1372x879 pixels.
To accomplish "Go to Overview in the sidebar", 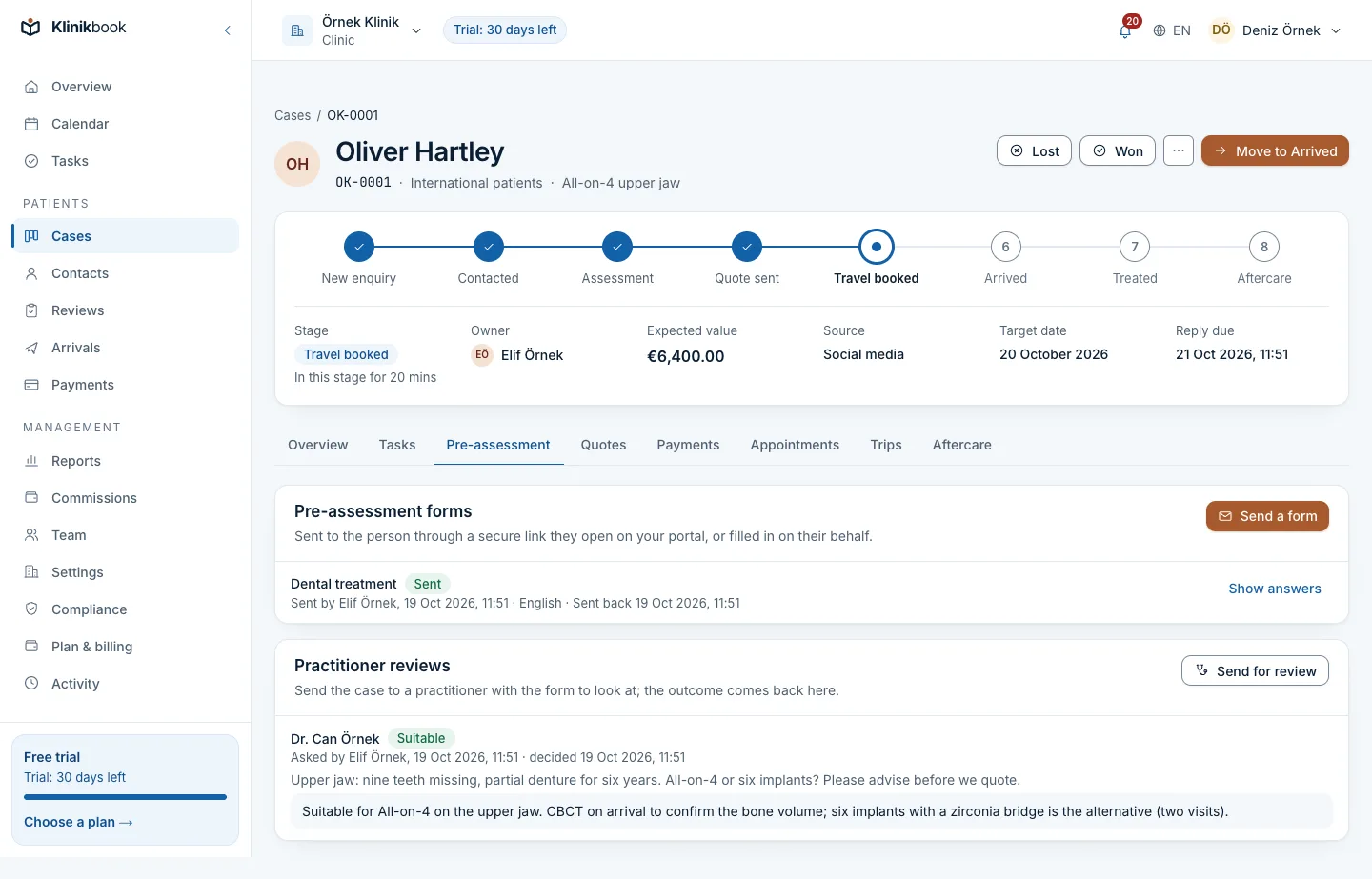I will click(125, 87).
